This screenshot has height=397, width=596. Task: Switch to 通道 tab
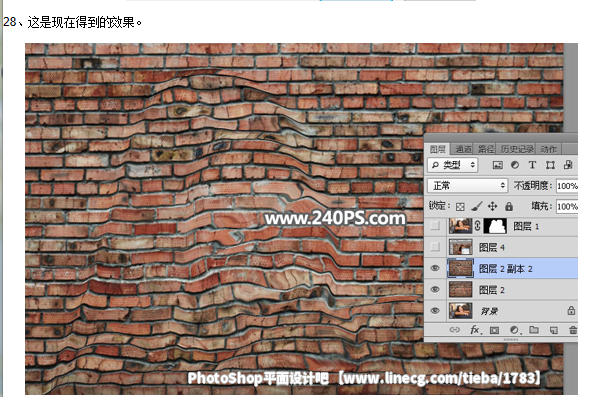coord(463,149)
